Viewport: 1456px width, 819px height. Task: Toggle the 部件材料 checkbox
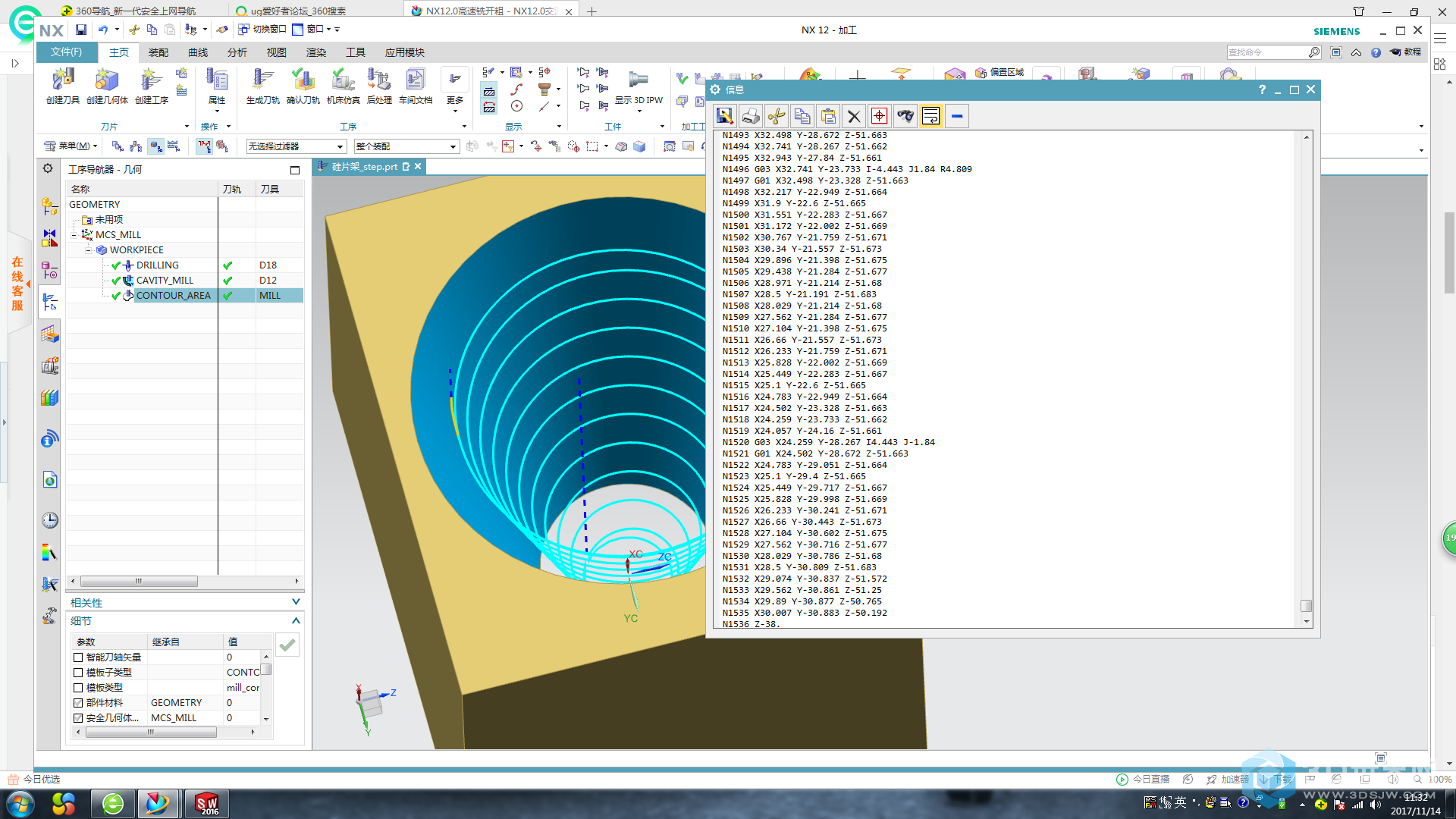coord(78,703)
